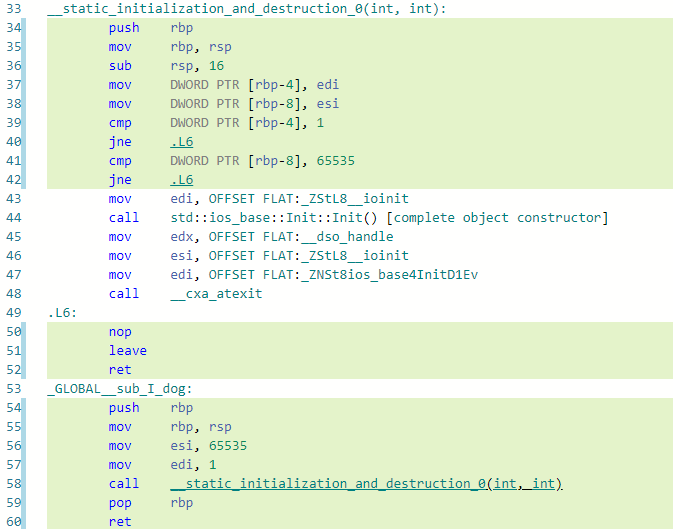Click the pop instruction on line 59
Screen dimensions: 673x529
coord(120,503)
